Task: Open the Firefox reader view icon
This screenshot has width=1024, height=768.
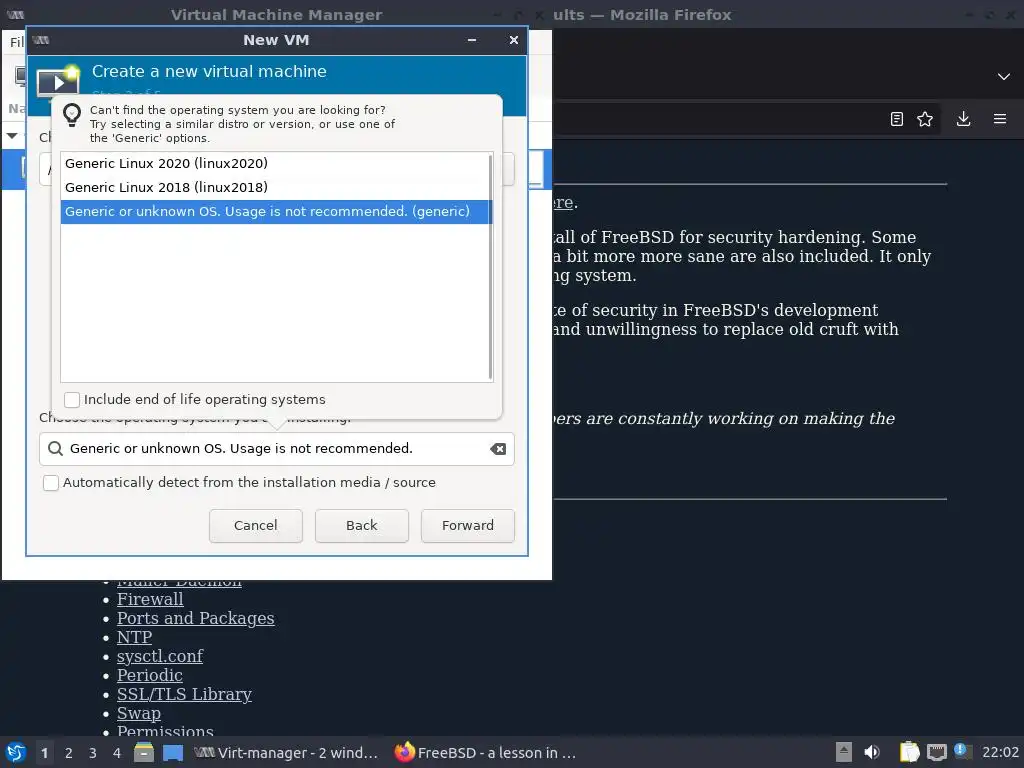Action: (897, 119)
